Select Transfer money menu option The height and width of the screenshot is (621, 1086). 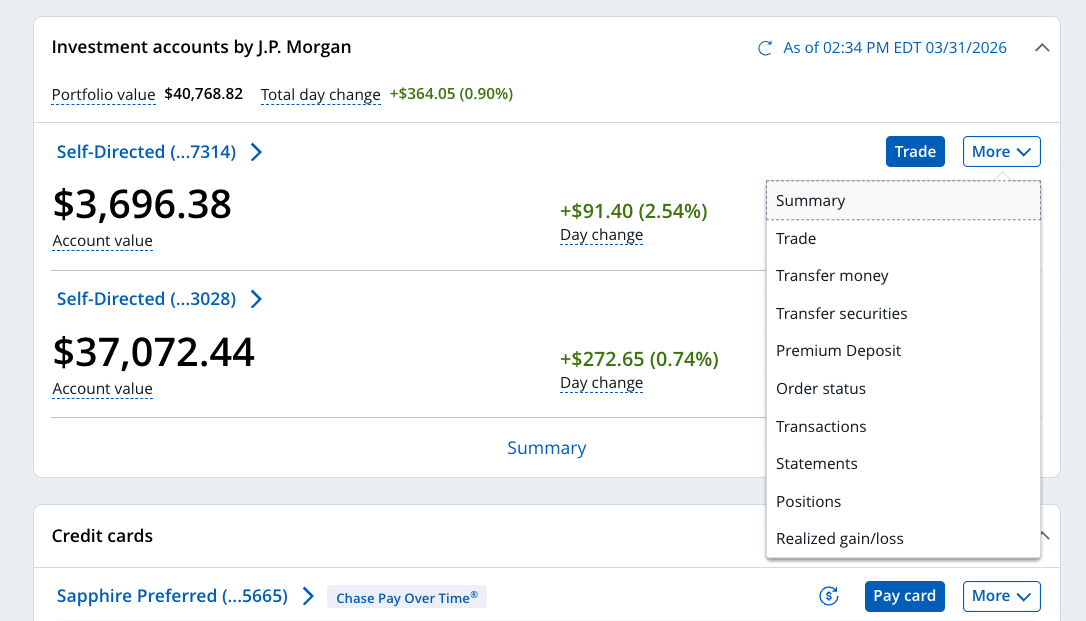(903, 276)
